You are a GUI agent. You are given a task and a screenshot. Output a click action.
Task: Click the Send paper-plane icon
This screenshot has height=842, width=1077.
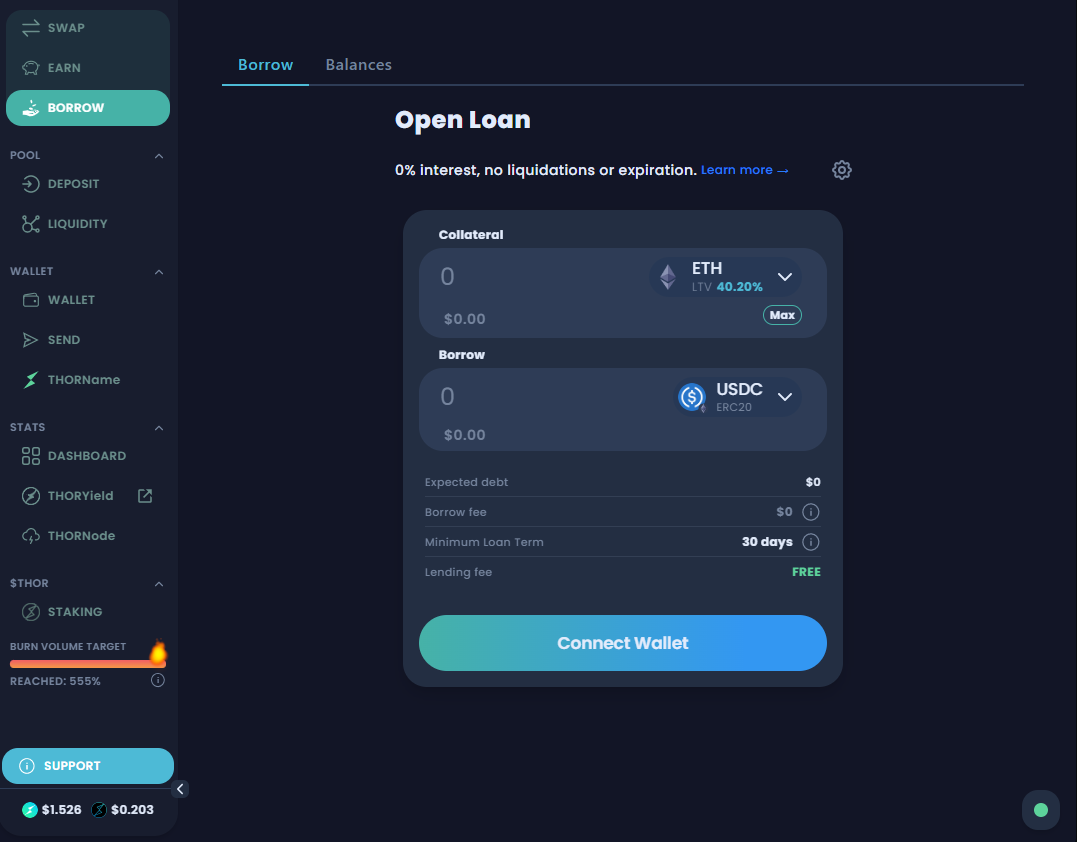click(x=30, y=340)
